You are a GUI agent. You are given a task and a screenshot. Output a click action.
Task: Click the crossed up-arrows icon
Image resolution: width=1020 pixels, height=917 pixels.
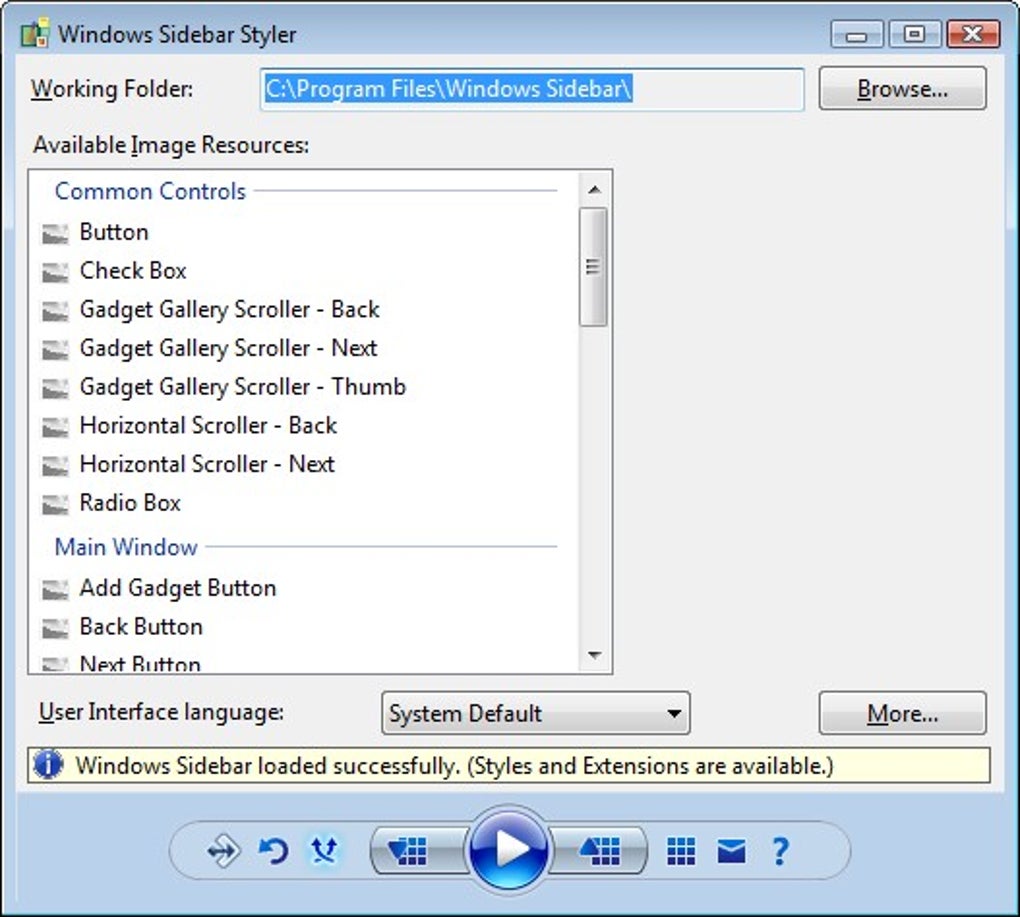(x=324, y=850)
